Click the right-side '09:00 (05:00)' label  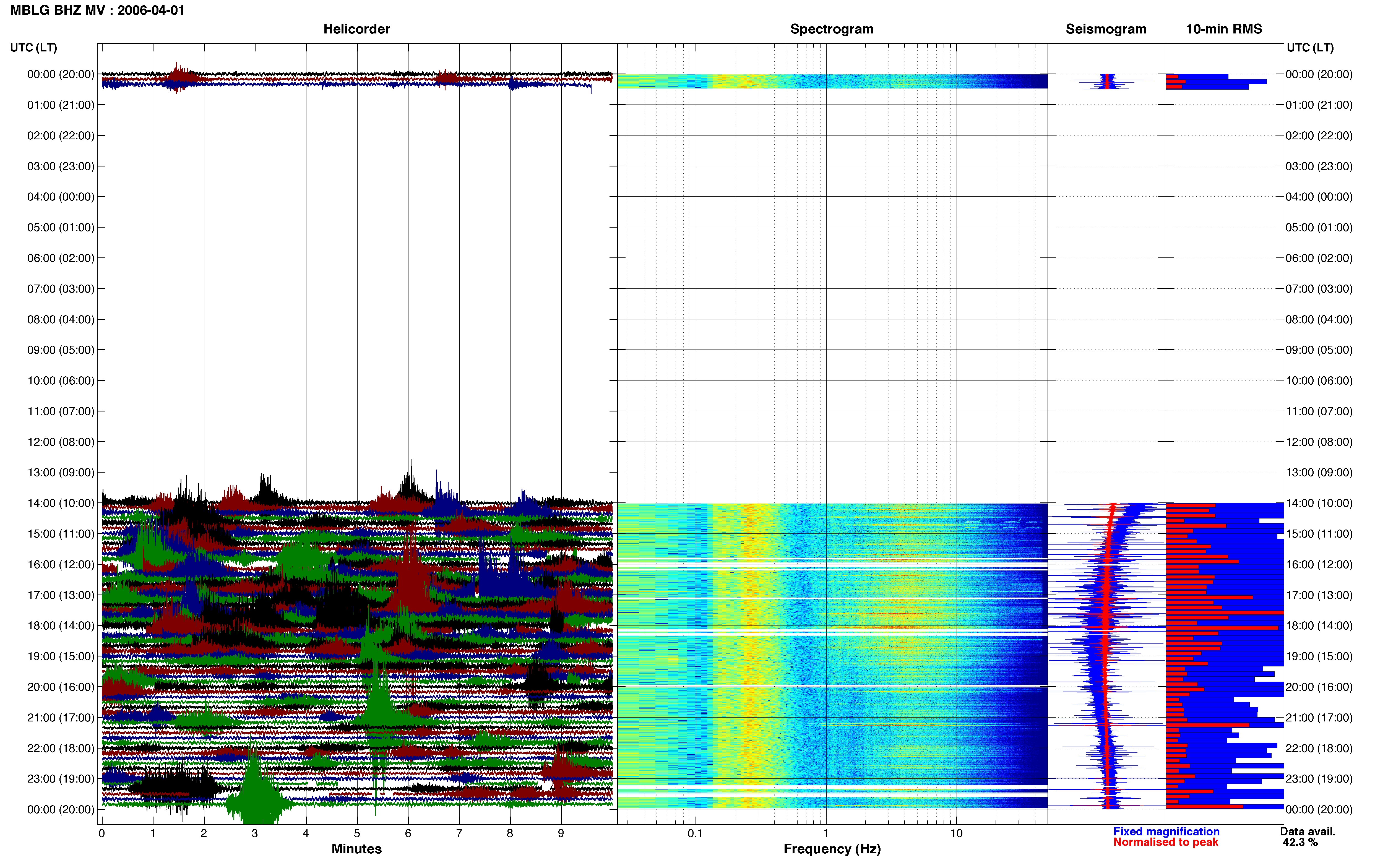pos(1319,350)
